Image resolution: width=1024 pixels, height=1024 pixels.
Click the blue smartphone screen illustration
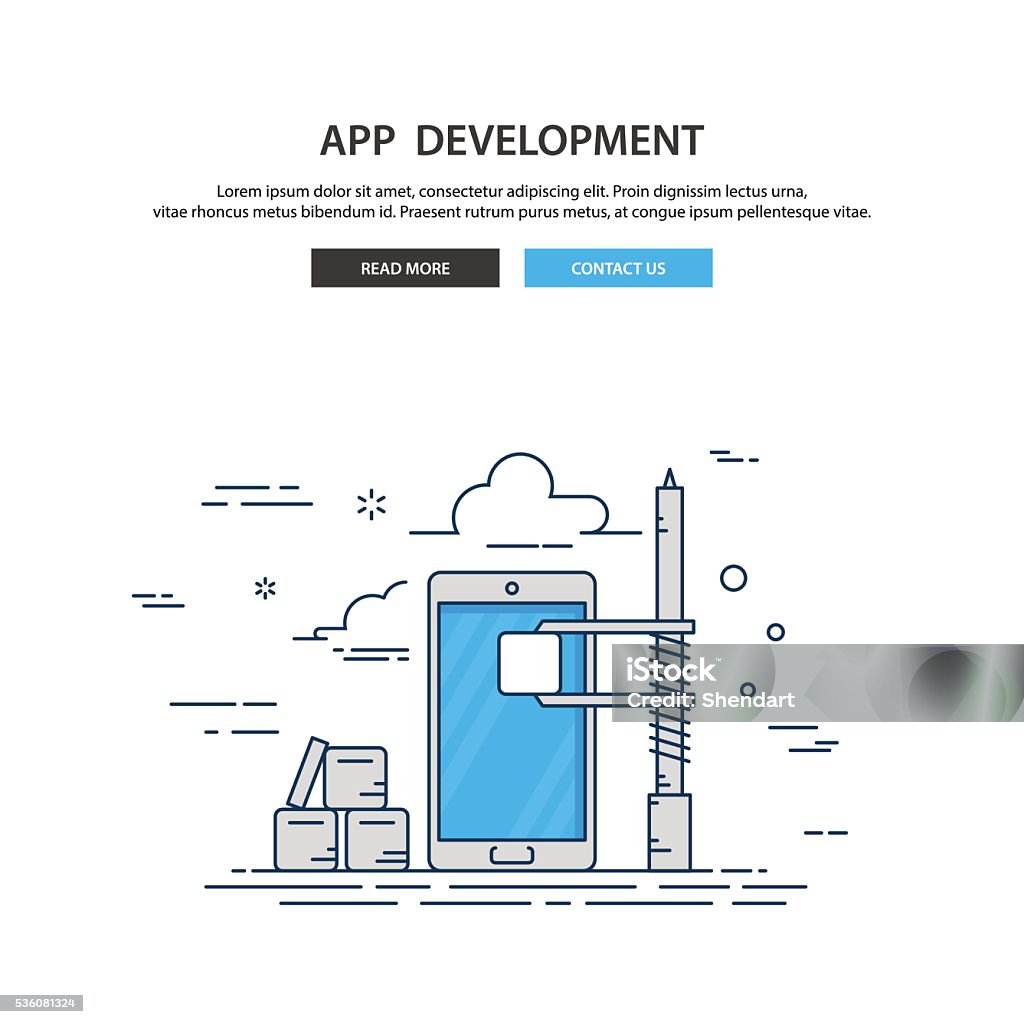coord(511,721)
